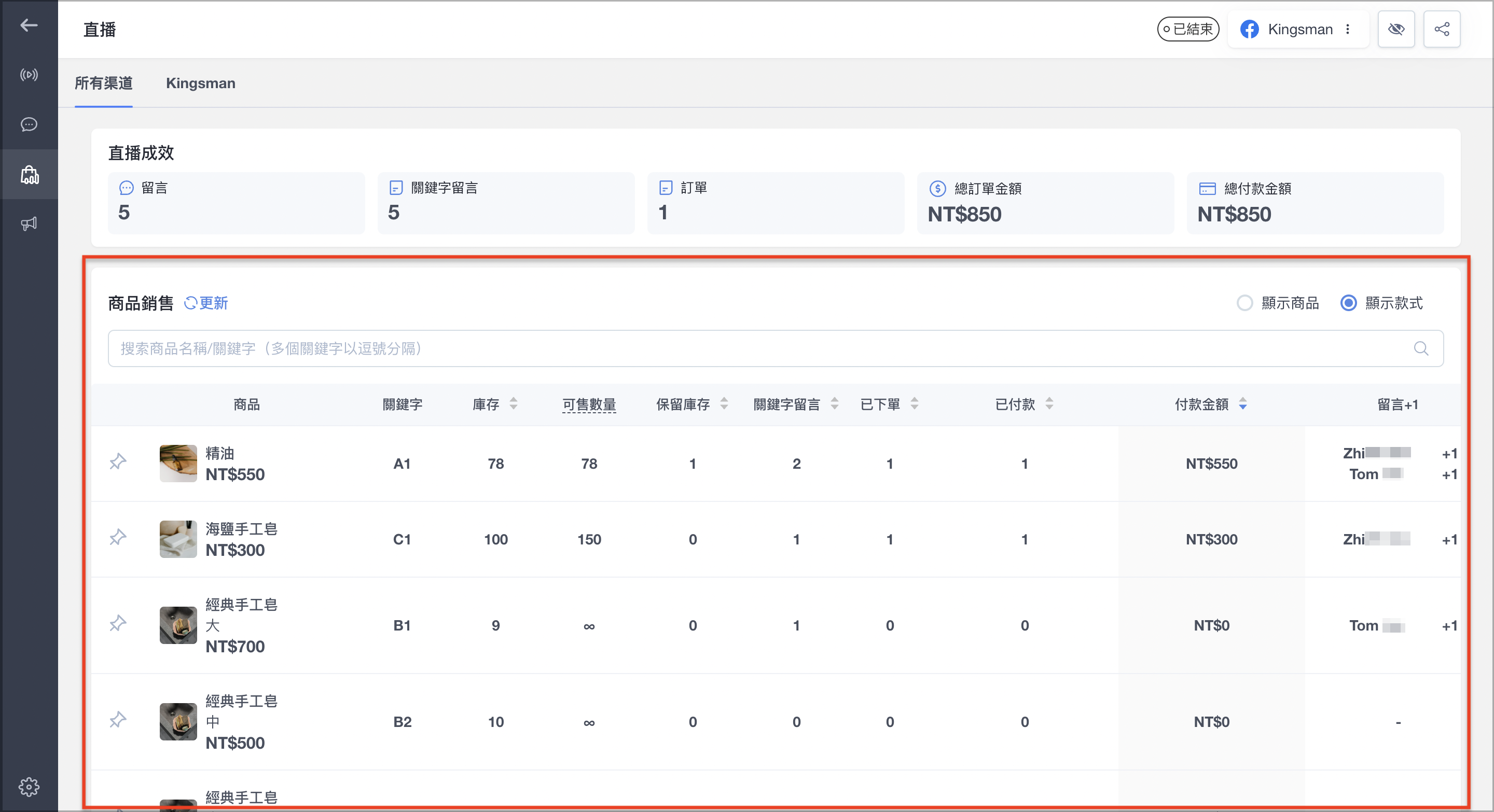Click keyword B1 cell
1494x812 pixels.
(x=402, y=625)
